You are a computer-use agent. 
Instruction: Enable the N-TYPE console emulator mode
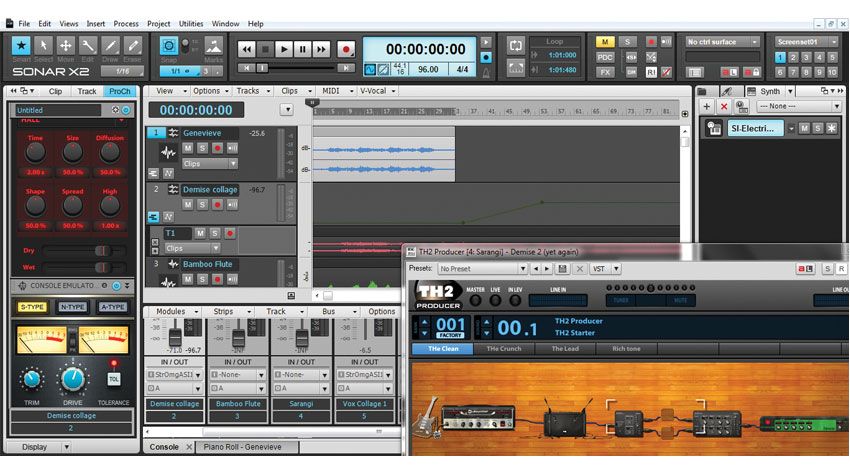click(72, 307)
